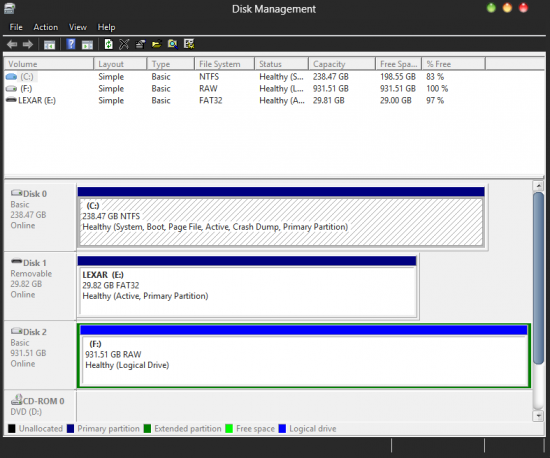Click the LEXAR (E:) drive icon in list
This screenshot has height=458, width=550.
[11, 100]
